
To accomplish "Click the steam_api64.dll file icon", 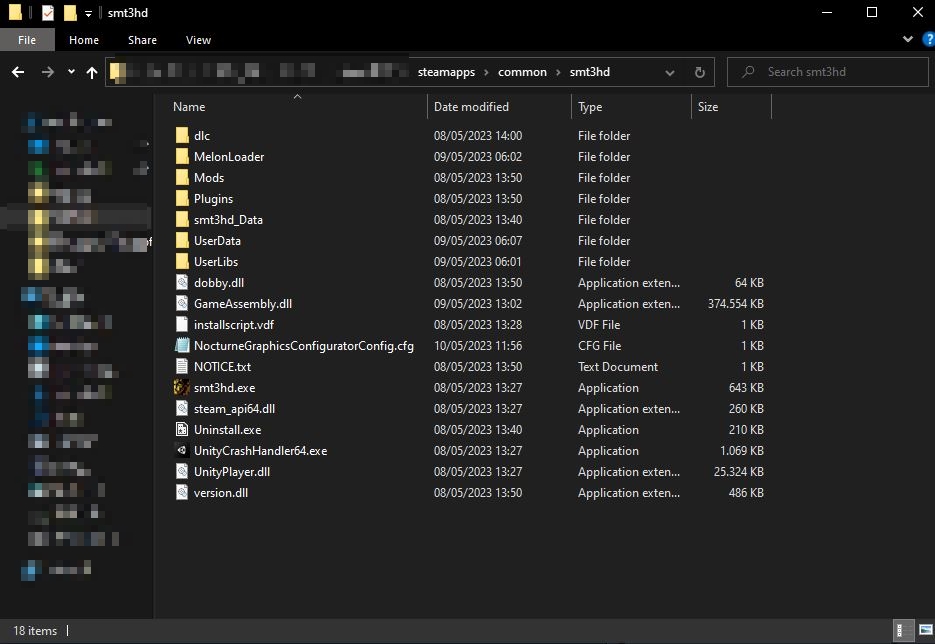I will [182, 408].
